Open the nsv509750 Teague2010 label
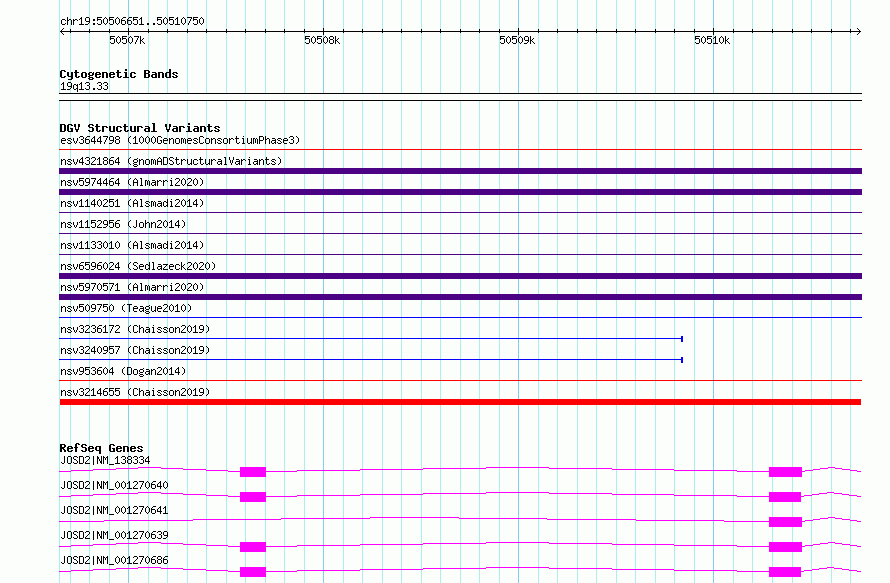The image size is (890, 583). tap(126, 308)
